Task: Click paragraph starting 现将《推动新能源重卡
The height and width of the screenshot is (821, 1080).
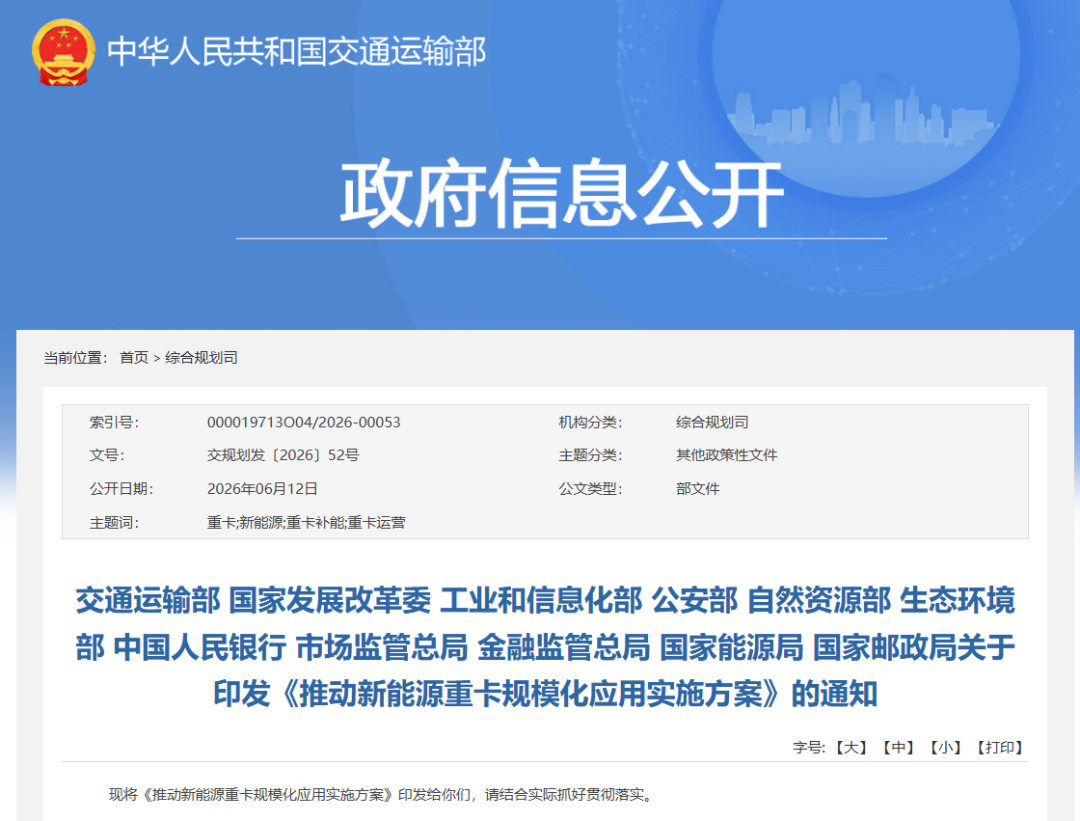Action: click(380, 795)
